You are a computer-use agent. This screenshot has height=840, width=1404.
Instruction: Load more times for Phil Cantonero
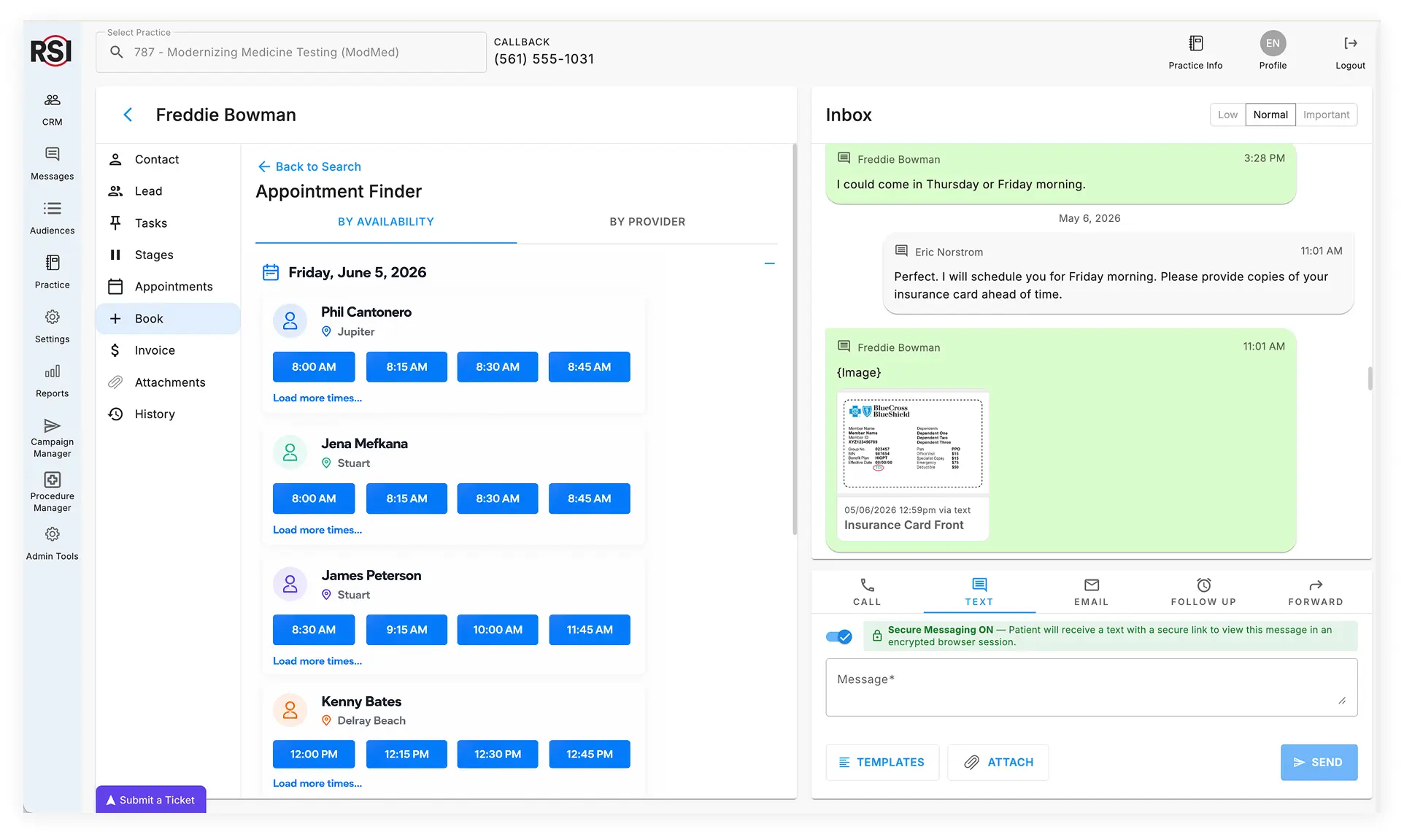coord(317,398)
